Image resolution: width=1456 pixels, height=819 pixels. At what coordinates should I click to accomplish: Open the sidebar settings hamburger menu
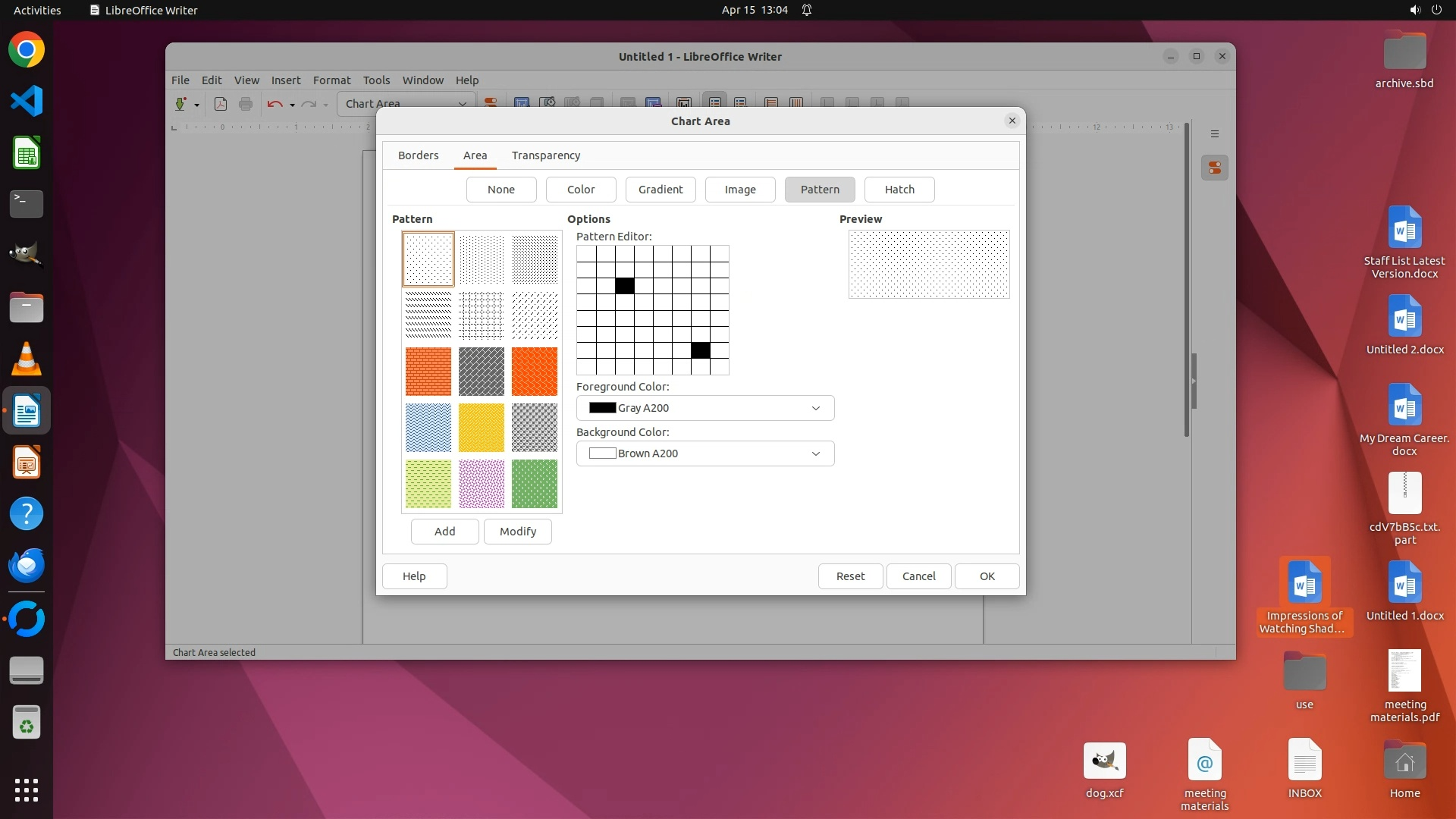pos(1215,134)
